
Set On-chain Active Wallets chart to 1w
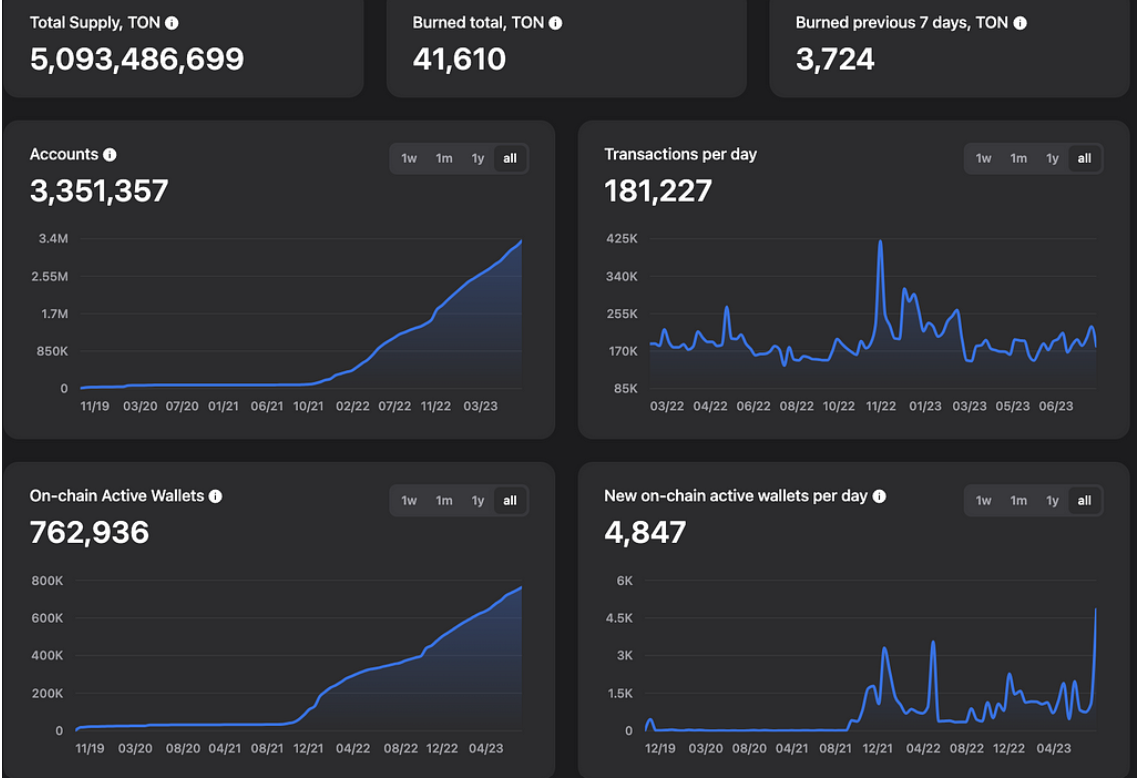(x=409, y=500)
